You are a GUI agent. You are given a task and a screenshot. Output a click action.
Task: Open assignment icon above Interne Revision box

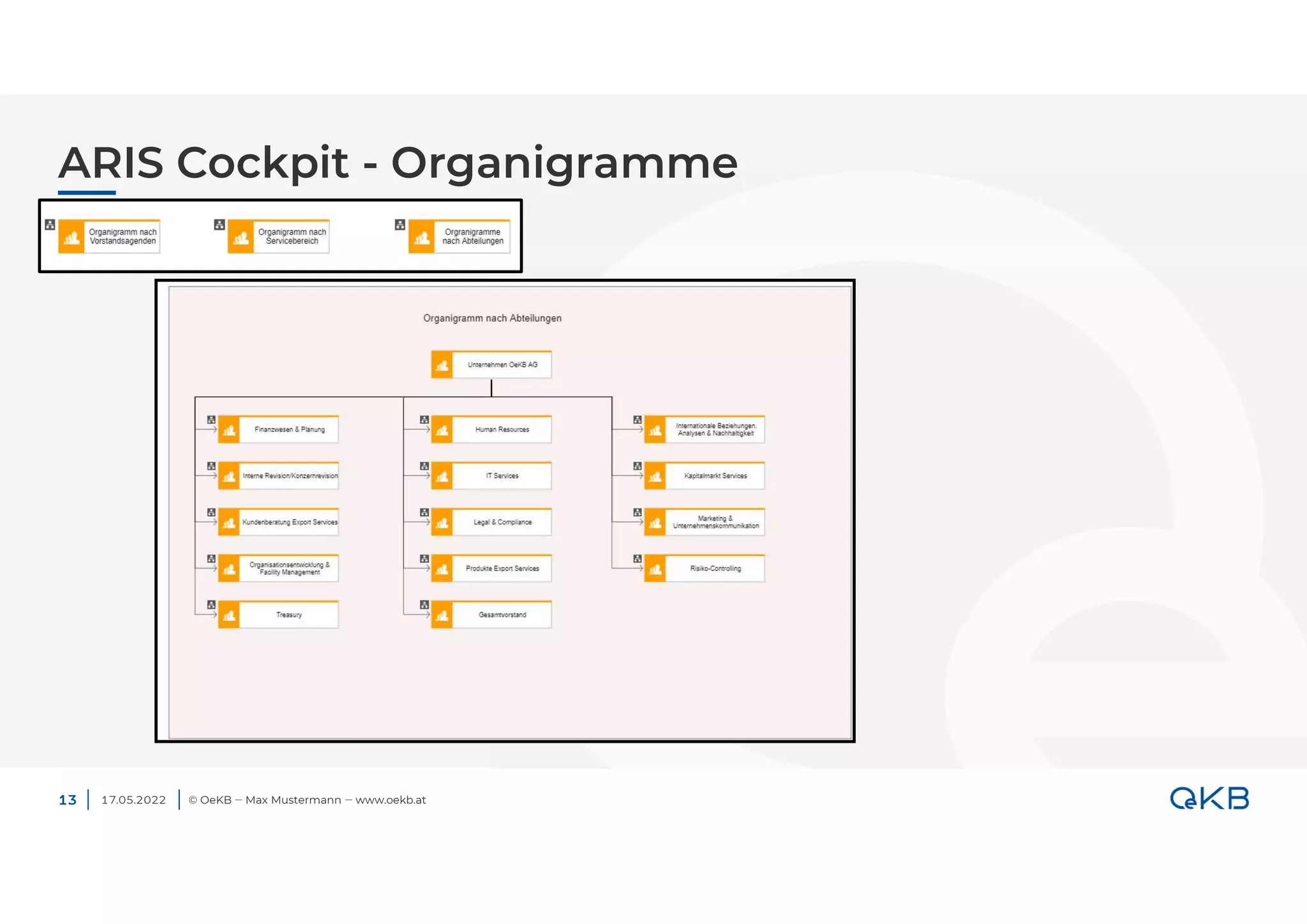(211, 466)
